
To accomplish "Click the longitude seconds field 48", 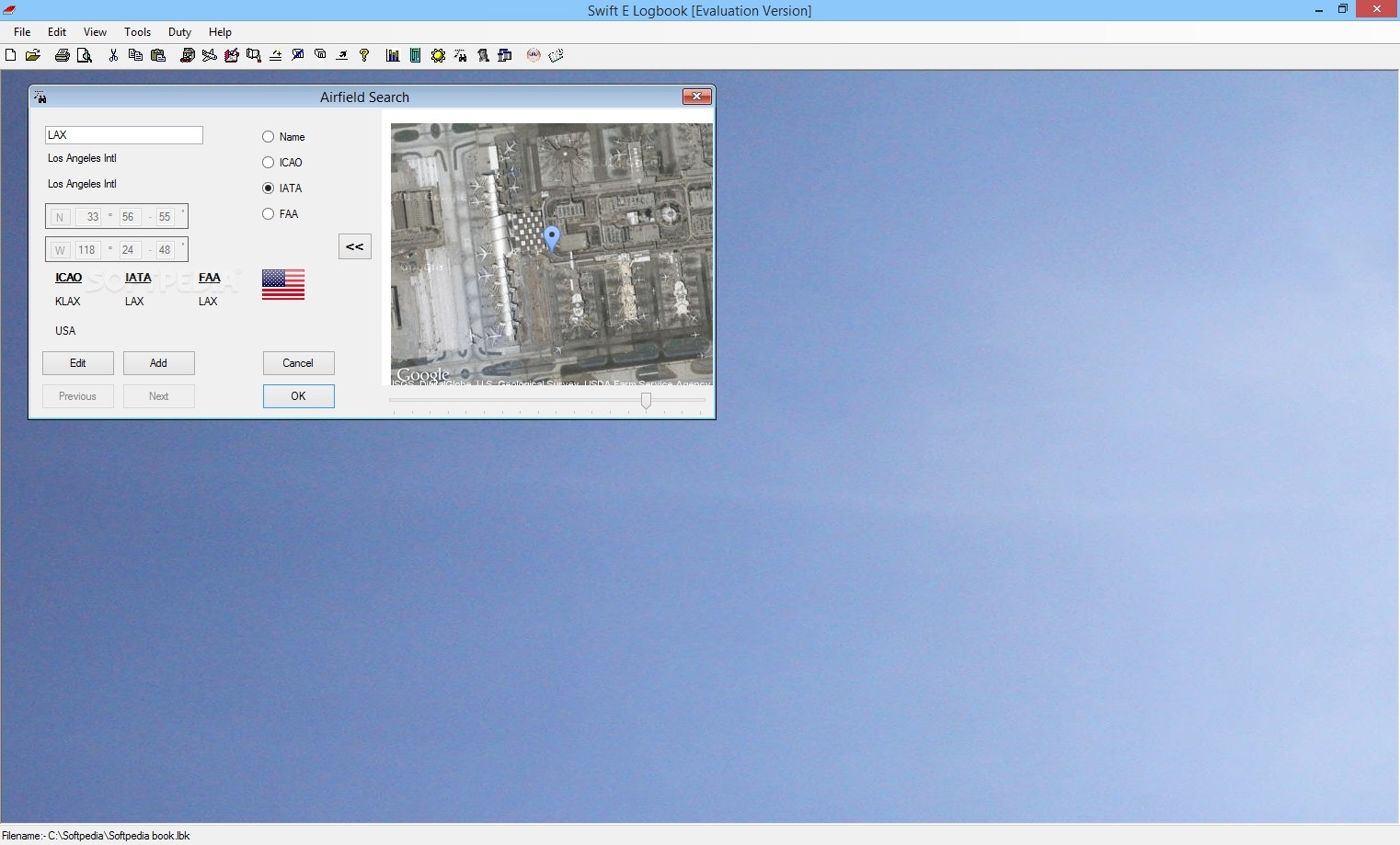I will coord(165,250).
